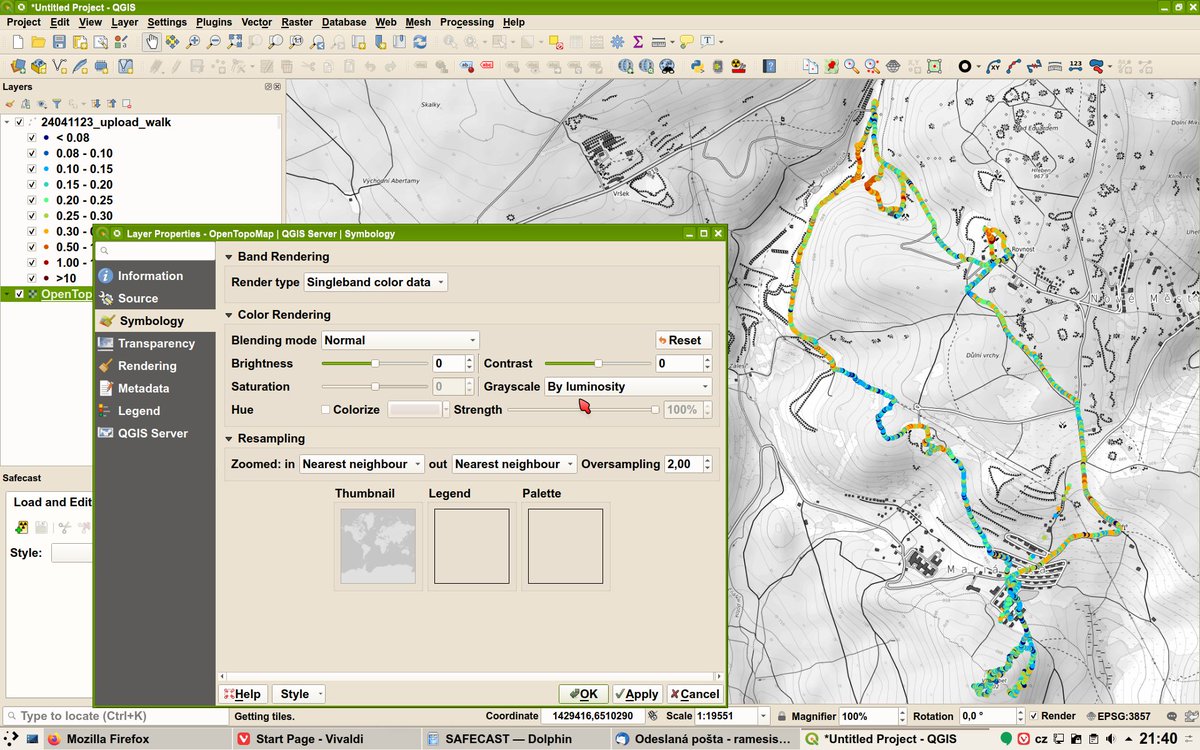
Task: Open the Python Console icon
Action: 696,66
